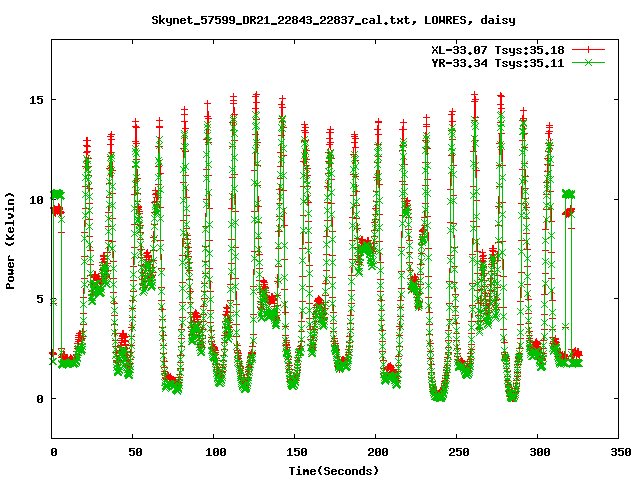Viewport: 640px width, 480px height.
Task: Click y-axis tick label '5'
Action: tap(40, 299)
